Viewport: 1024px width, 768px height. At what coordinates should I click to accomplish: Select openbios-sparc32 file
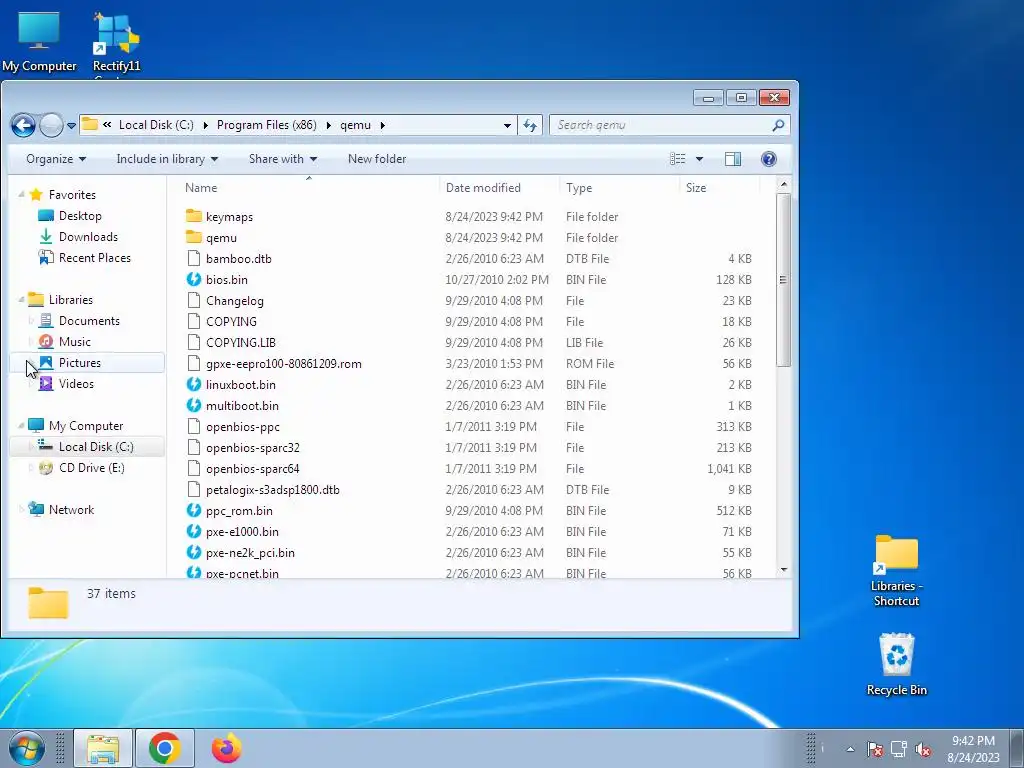point(253,447)
